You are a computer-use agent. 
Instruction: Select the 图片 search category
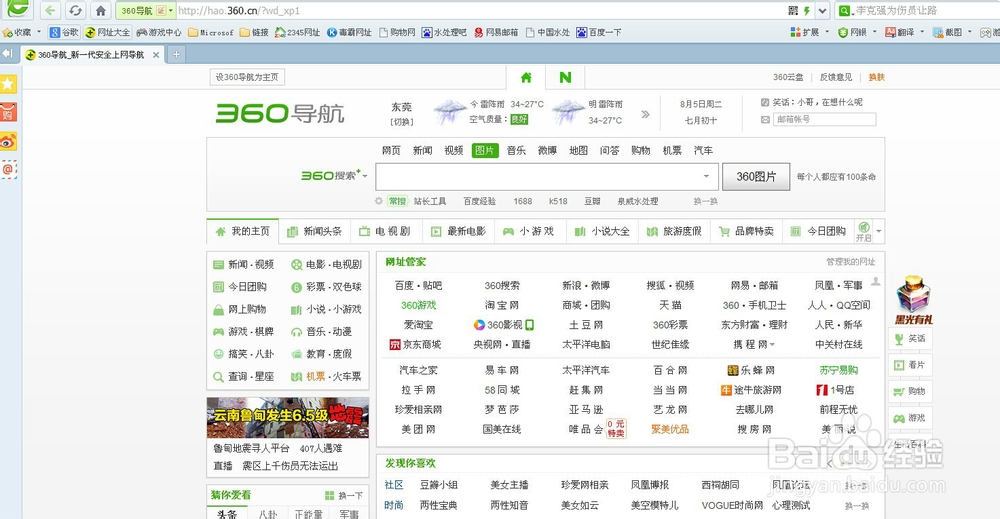(x=485, y=150)
